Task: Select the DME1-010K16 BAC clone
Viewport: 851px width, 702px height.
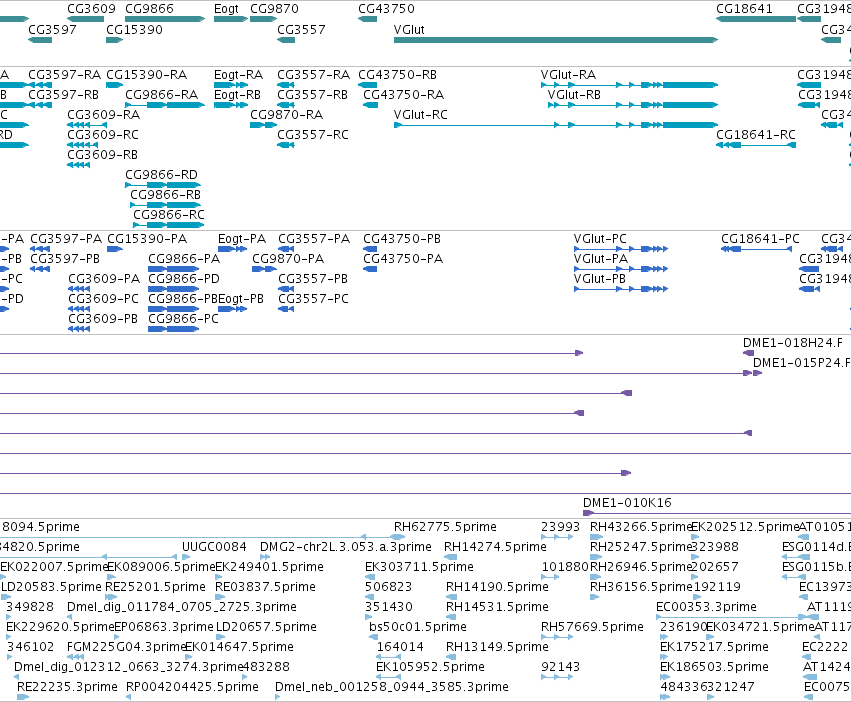Action: point(717,513)
